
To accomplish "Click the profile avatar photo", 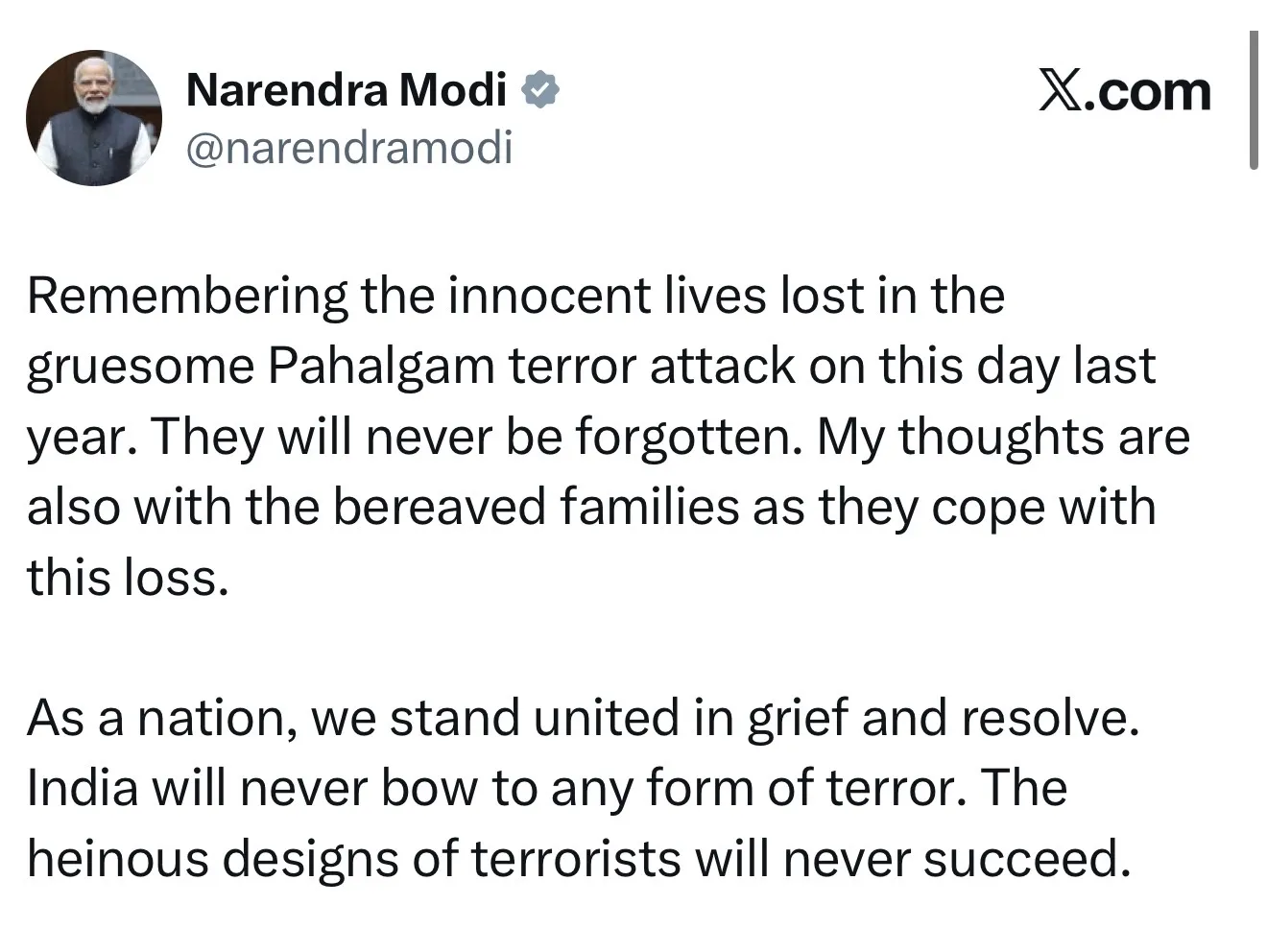I will (94, 118).
